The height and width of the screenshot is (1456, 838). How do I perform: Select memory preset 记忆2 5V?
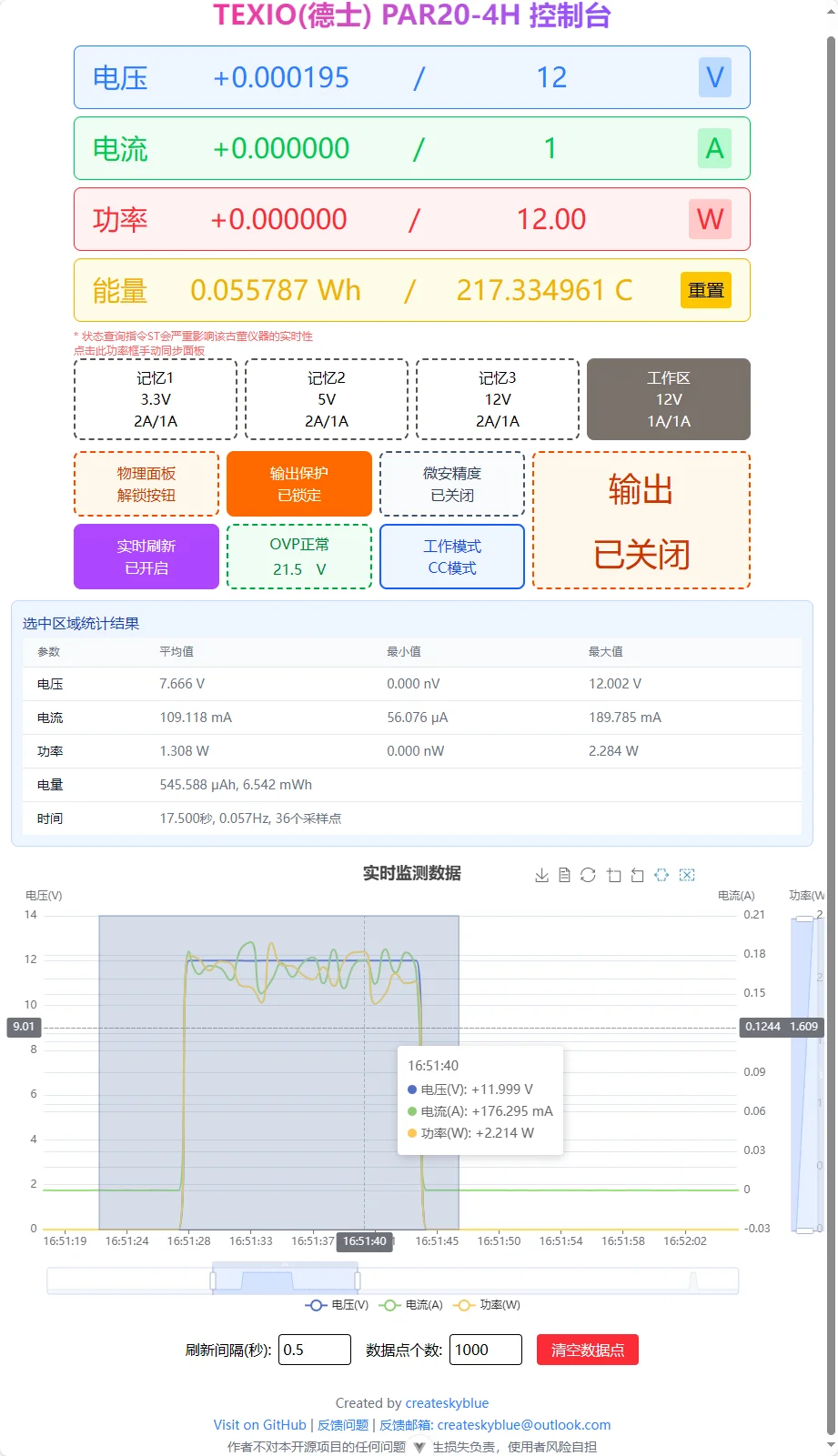coord(327,399)
